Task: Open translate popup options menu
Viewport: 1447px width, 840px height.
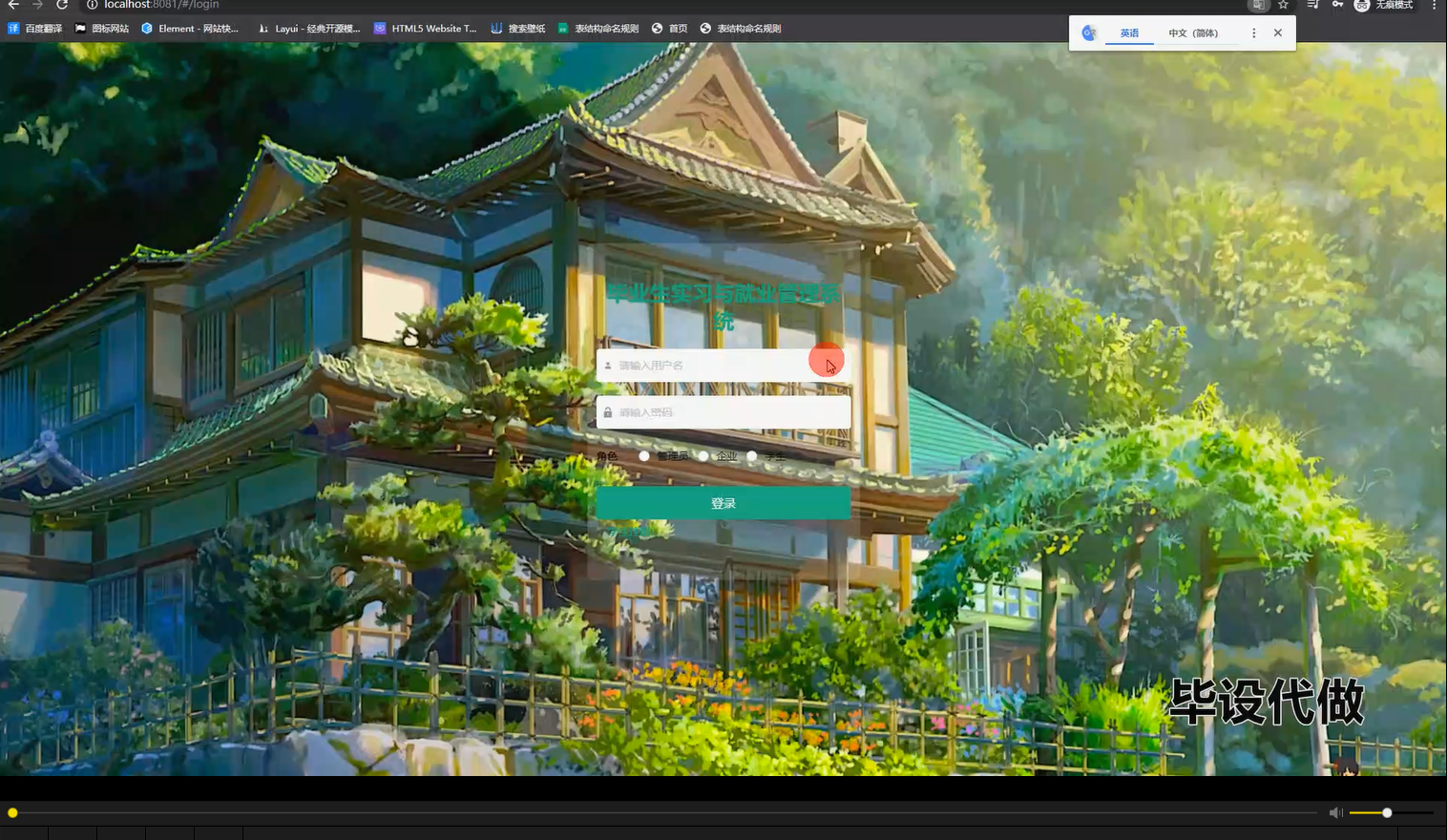Action: (1254, 33)
